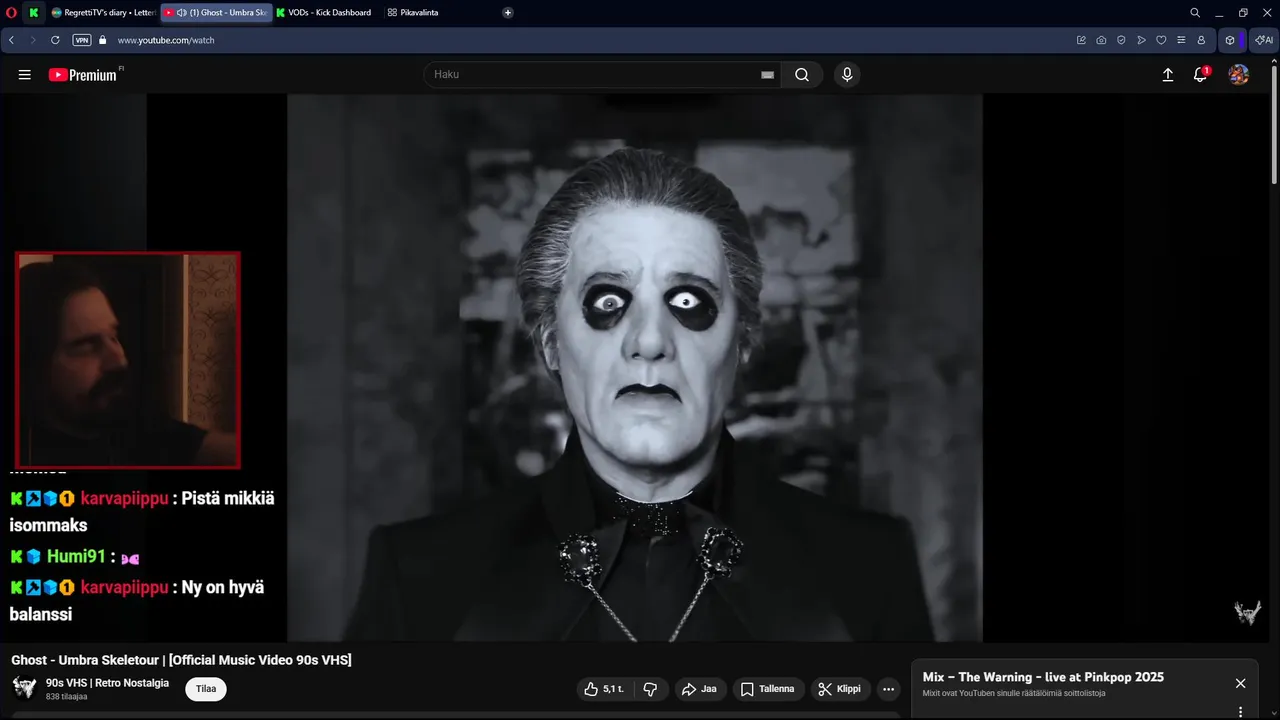Open the ad blocker shield icon
This screenshot has height=720, width=1280.
tap(1121, 40)
